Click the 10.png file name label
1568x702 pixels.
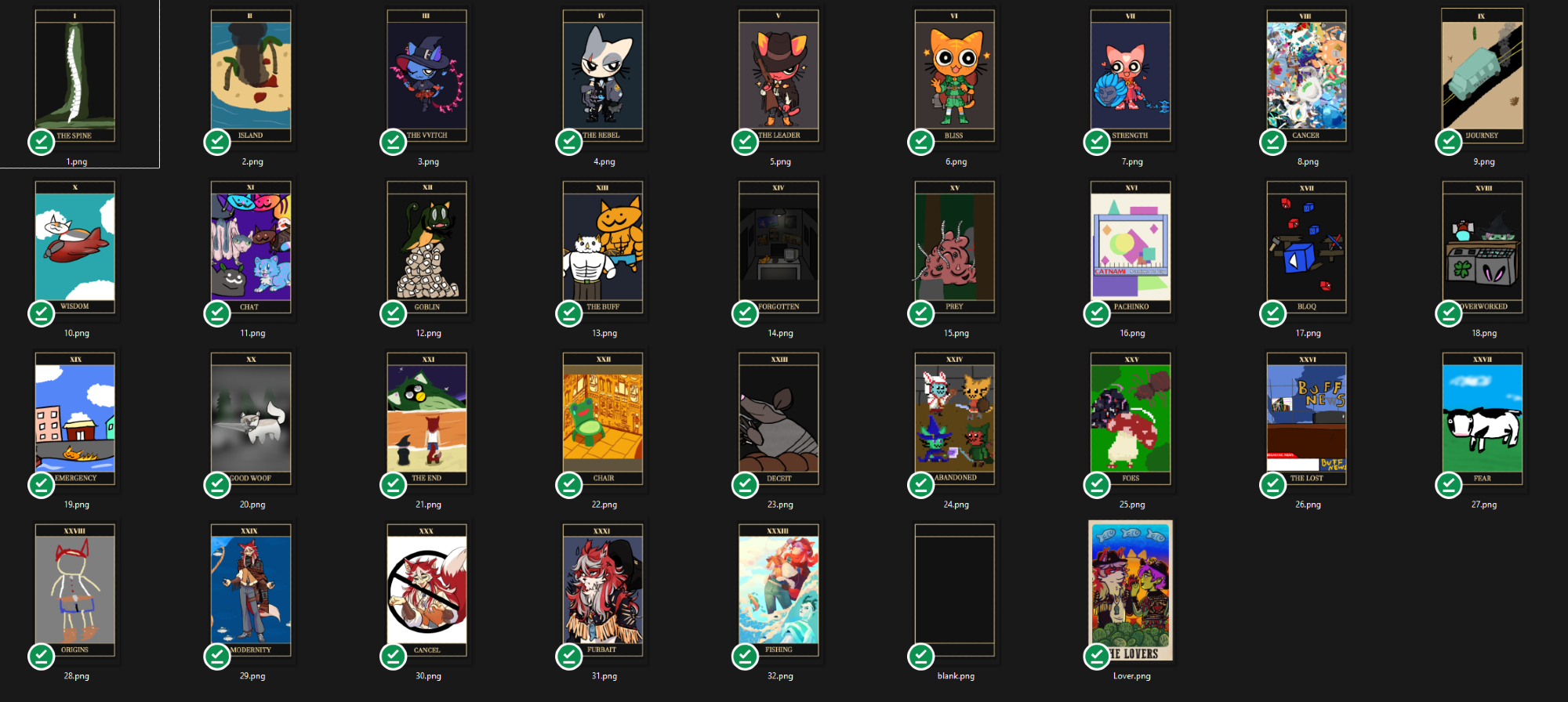click(x=77, y=333)
